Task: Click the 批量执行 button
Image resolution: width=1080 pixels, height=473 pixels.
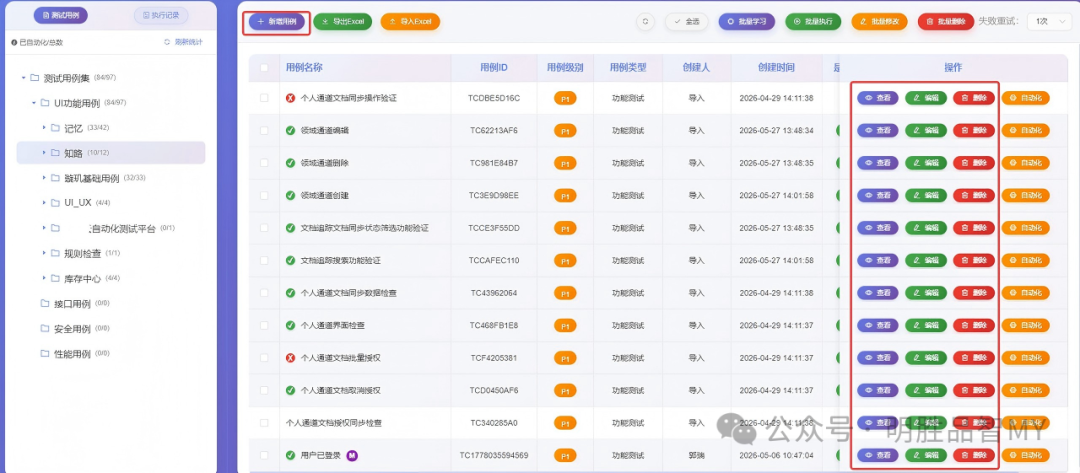Action: 813,21
